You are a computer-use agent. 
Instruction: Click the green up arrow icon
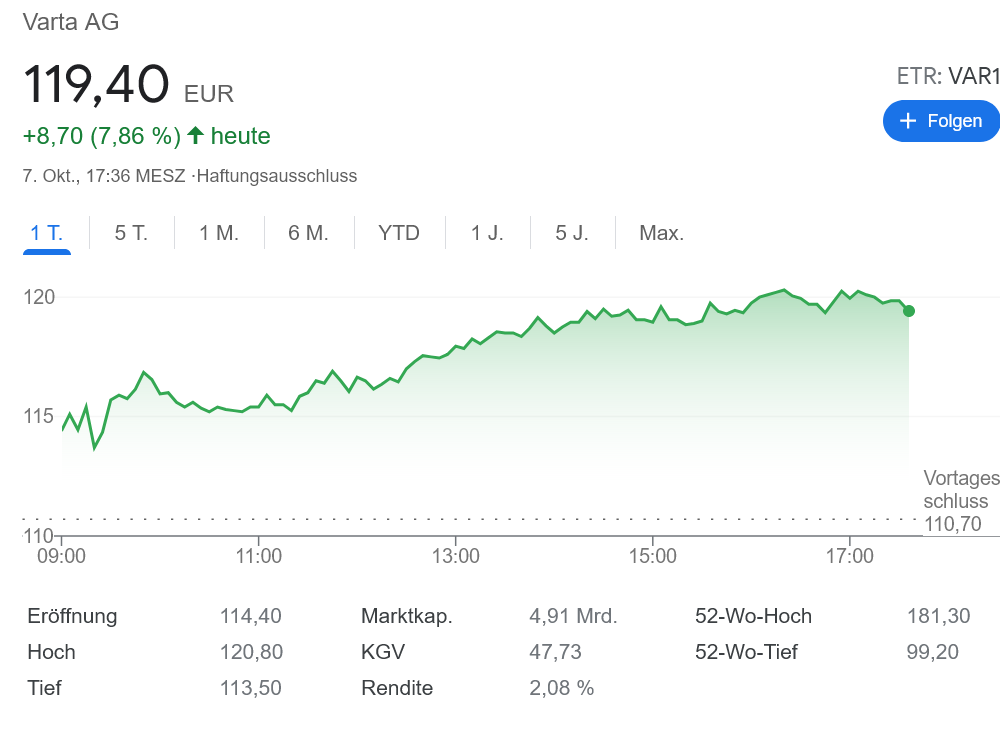[195, 135]
